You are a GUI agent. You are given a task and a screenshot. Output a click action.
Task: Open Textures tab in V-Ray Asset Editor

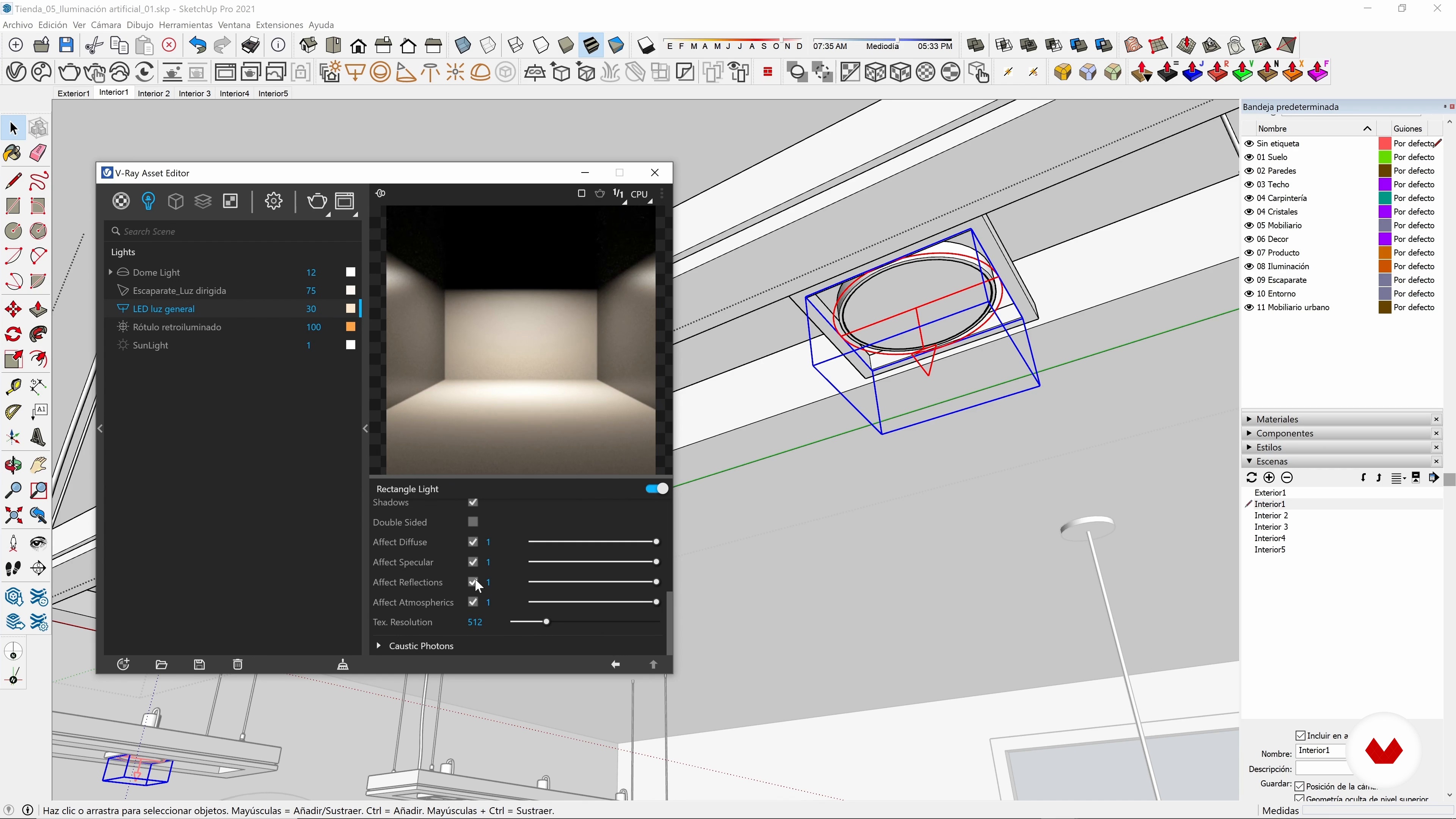(x=231, y=201)
